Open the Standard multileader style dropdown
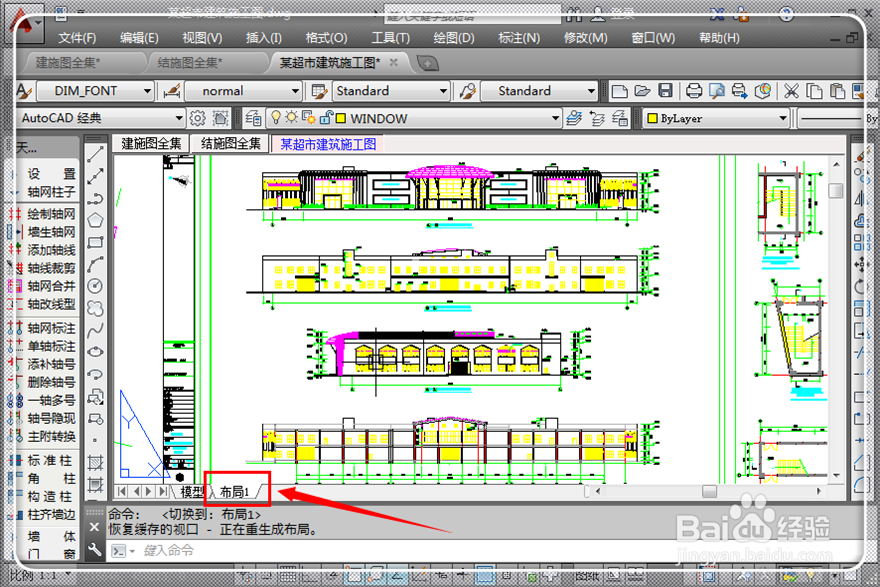Image resolution: width=880 pixels, height=587 pixels. 591,91
